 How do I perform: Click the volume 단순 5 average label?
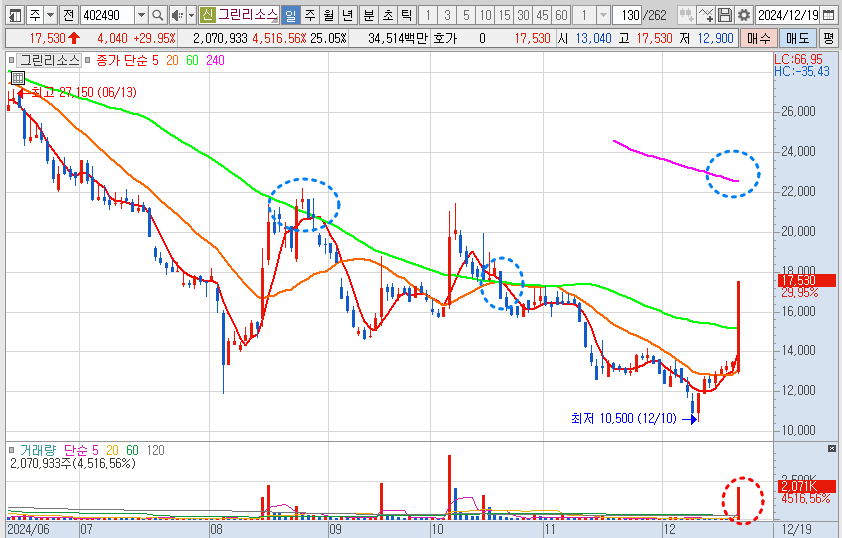coord(81,450)
